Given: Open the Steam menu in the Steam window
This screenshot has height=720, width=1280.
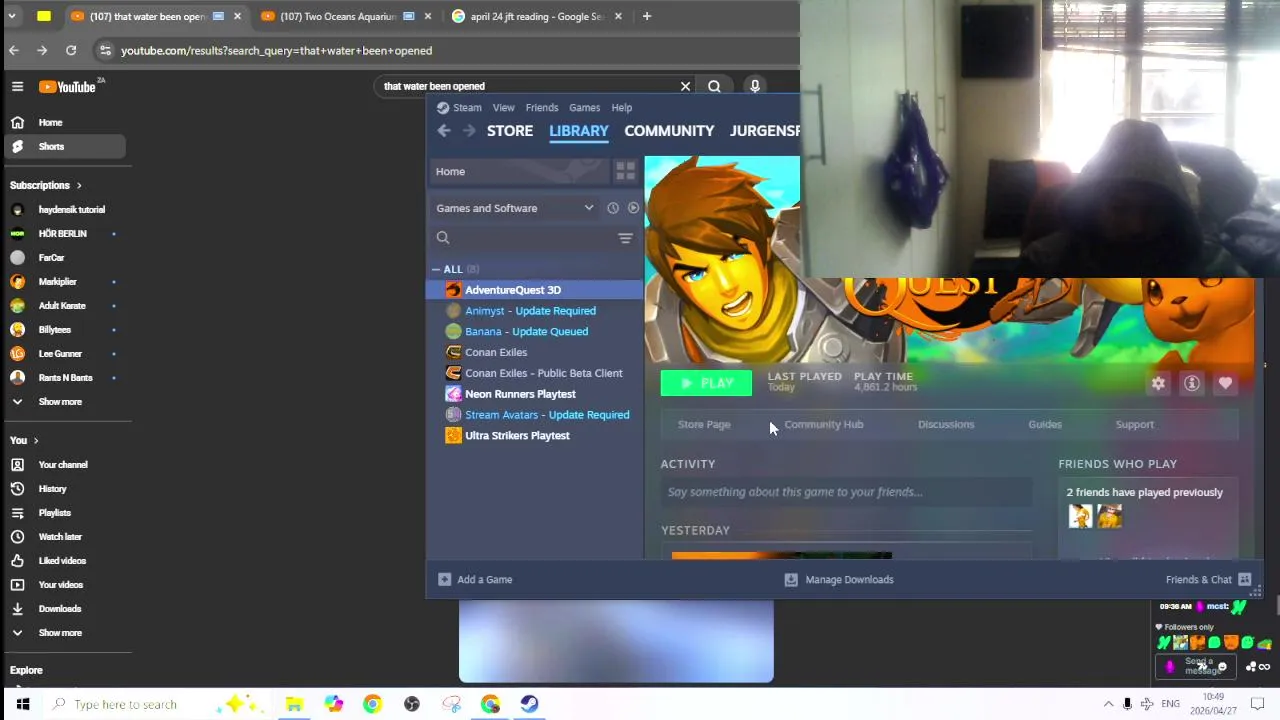Looking at the screenshot, I should tap(467, 107).
